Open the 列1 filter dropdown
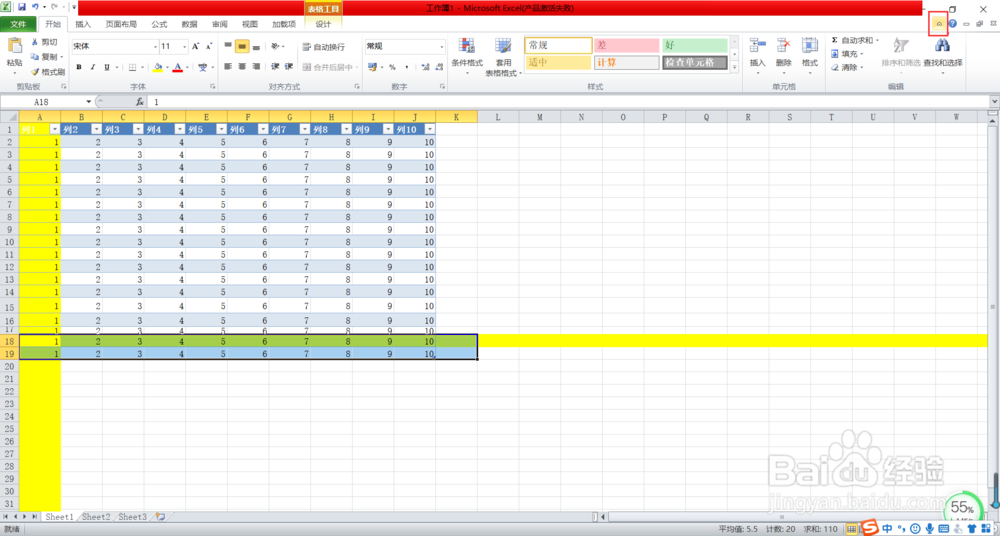1000x536 pixels. pyautogui.click(x=54, y=129)
